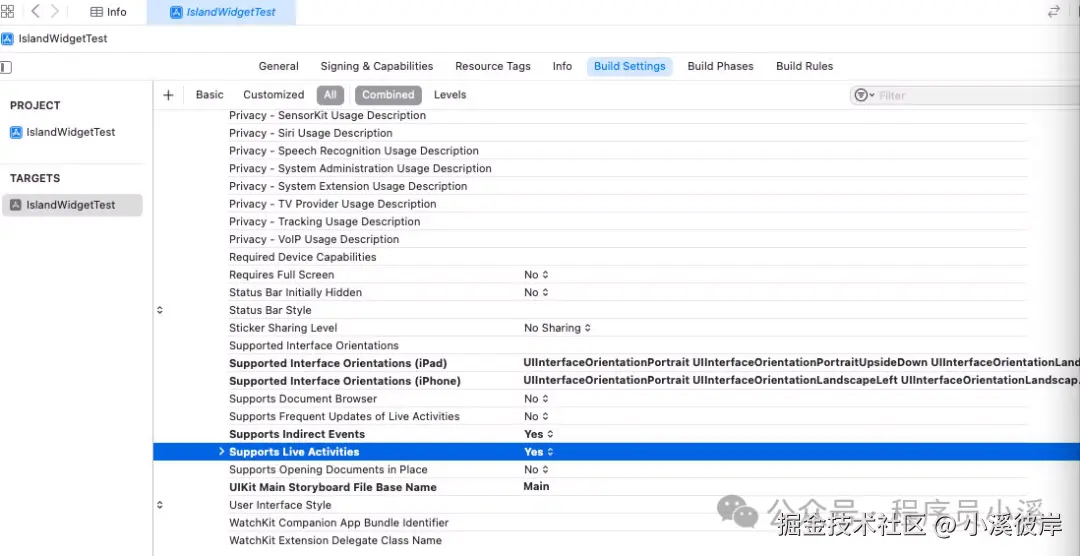Image resolution: width=1080 pixels, height=556 pixels.
Task: Open the Resource Tags tab
Action: pyautogui.click(x=492, y=66)
